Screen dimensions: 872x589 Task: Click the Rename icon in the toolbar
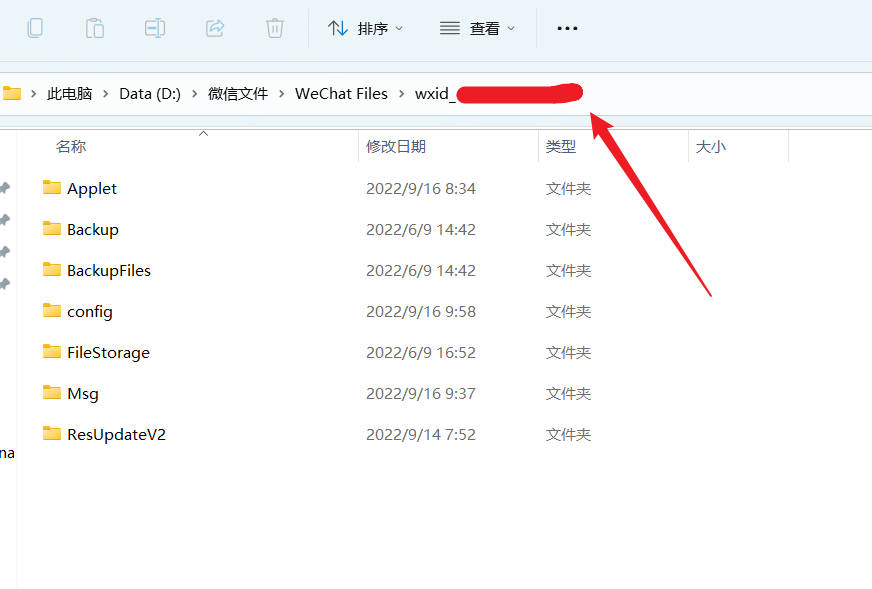[x=155, y=28]
